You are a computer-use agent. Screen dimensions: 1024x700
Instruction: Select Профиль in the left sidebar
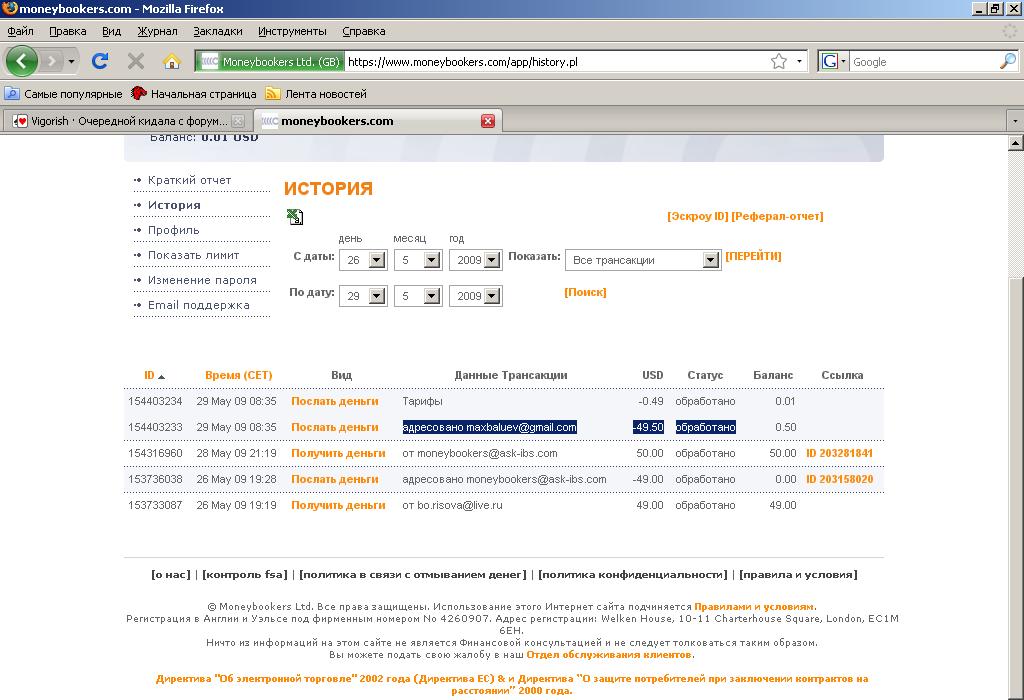click(x=174, y=230)
